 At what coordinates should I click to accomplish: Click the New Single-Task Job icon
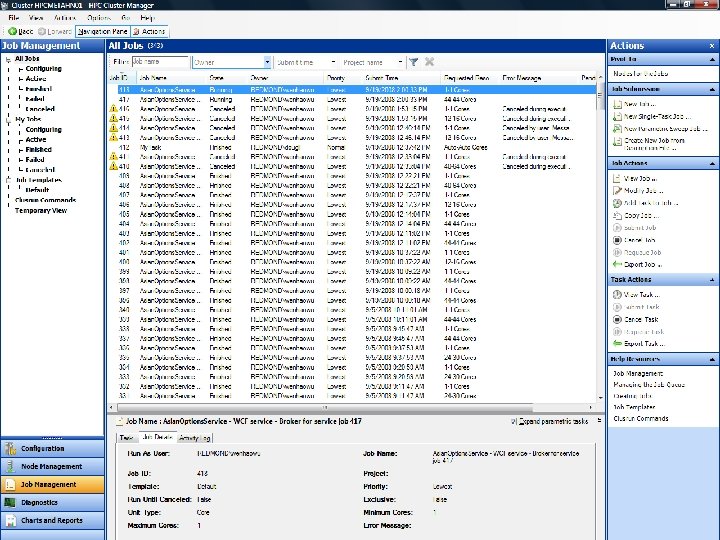pyautogui.click(x=618, y=117)
